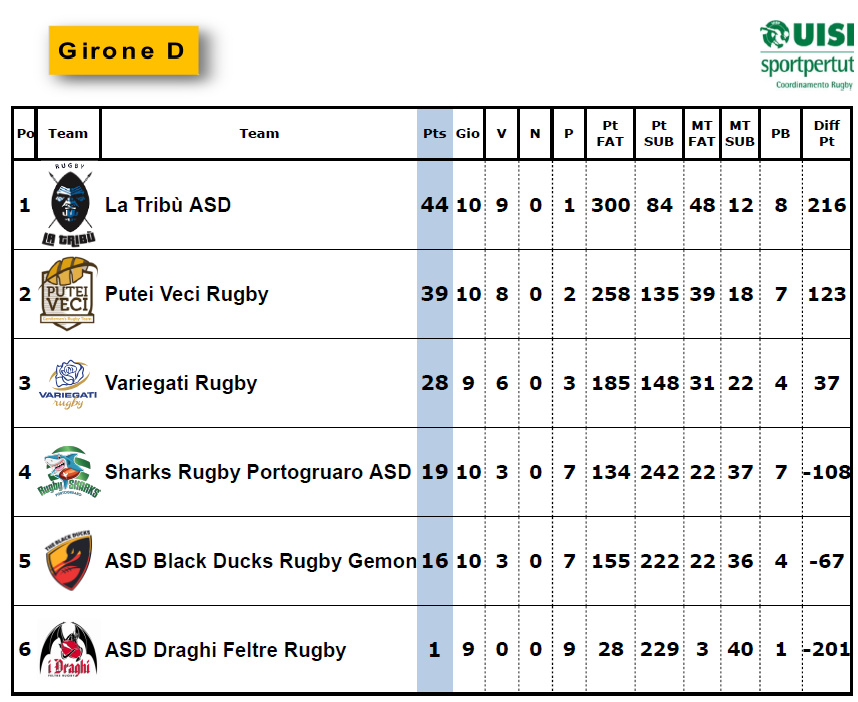This screenshot has height=702, width=858.
Task: Click the 44 points cell
Action: click(434, 205)
